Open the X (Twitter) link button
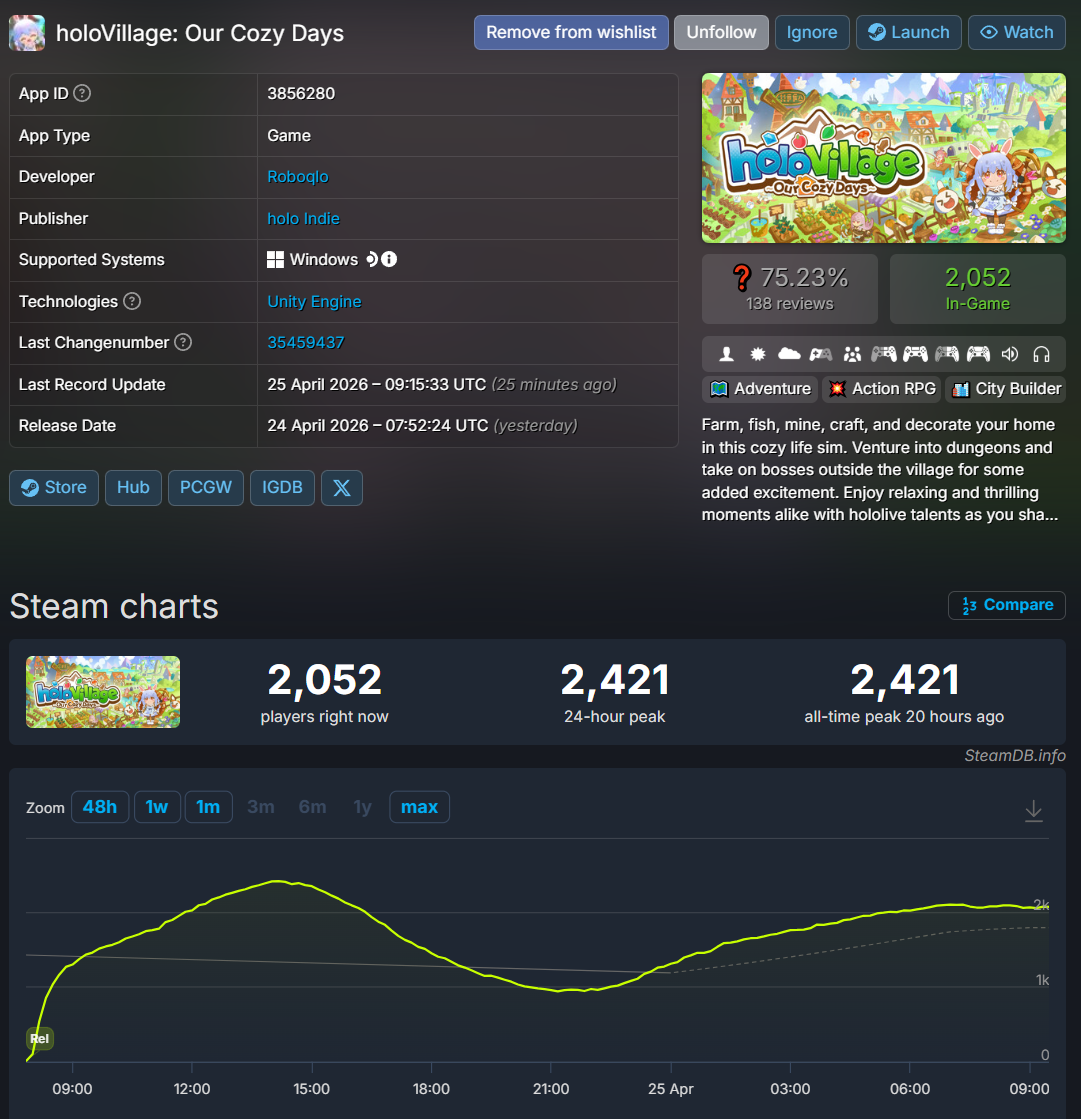 pos(342,488)
